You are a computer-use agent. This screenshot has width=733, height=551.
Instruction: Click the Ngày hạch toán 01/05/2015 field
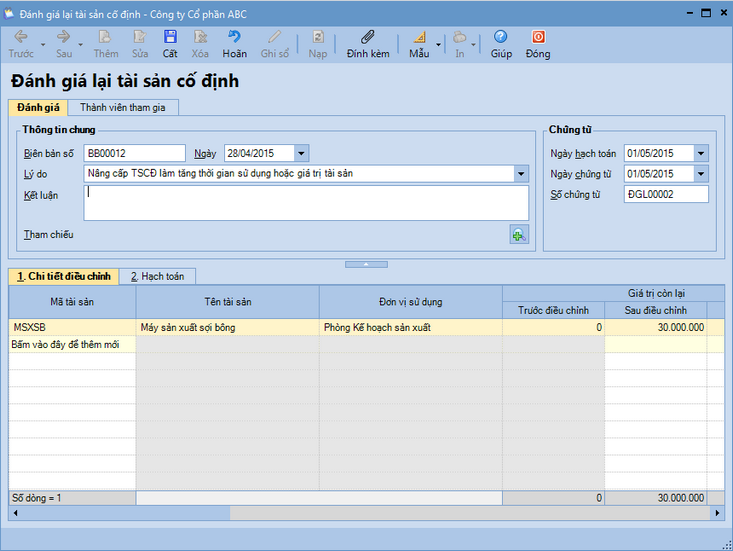click(x=659, y=153)
